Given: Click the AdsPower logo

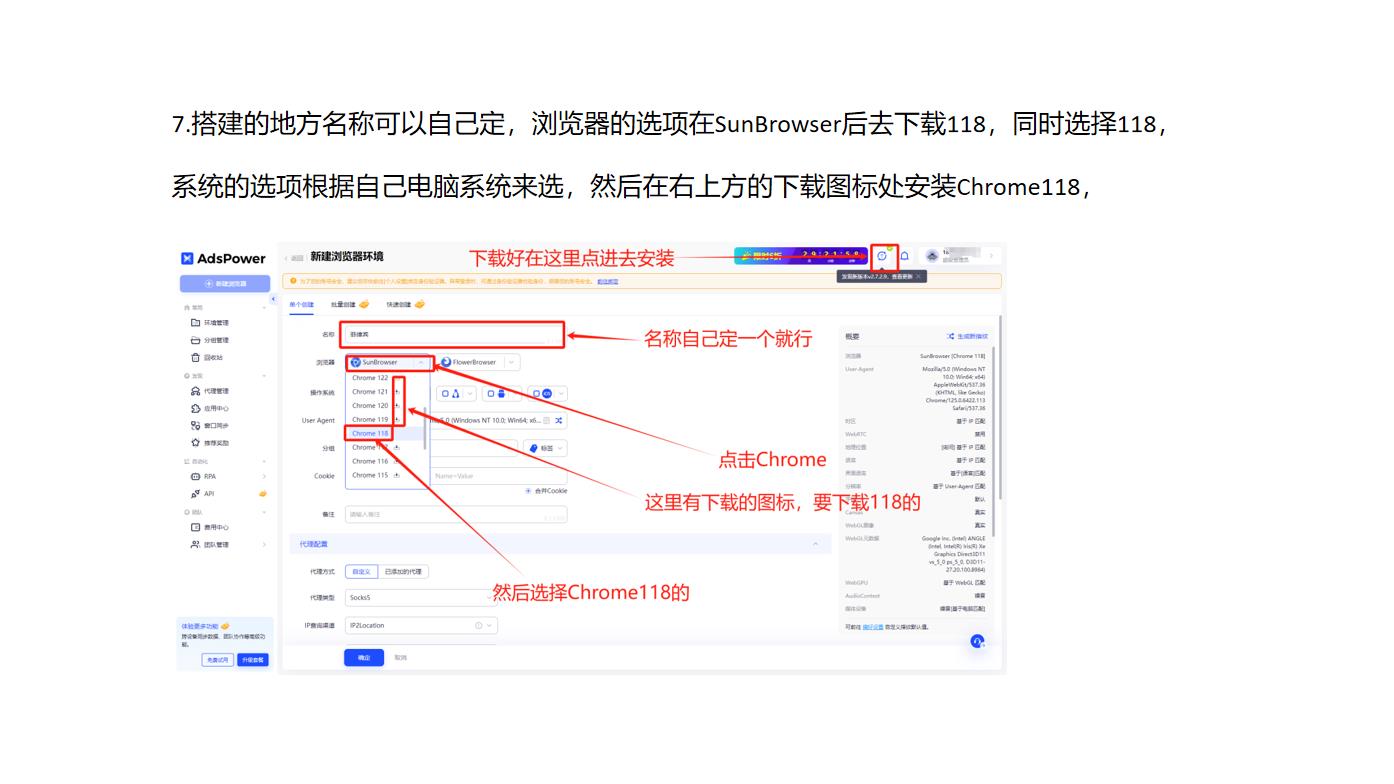Looking at the screenshot, I should [x=224, y=258].
